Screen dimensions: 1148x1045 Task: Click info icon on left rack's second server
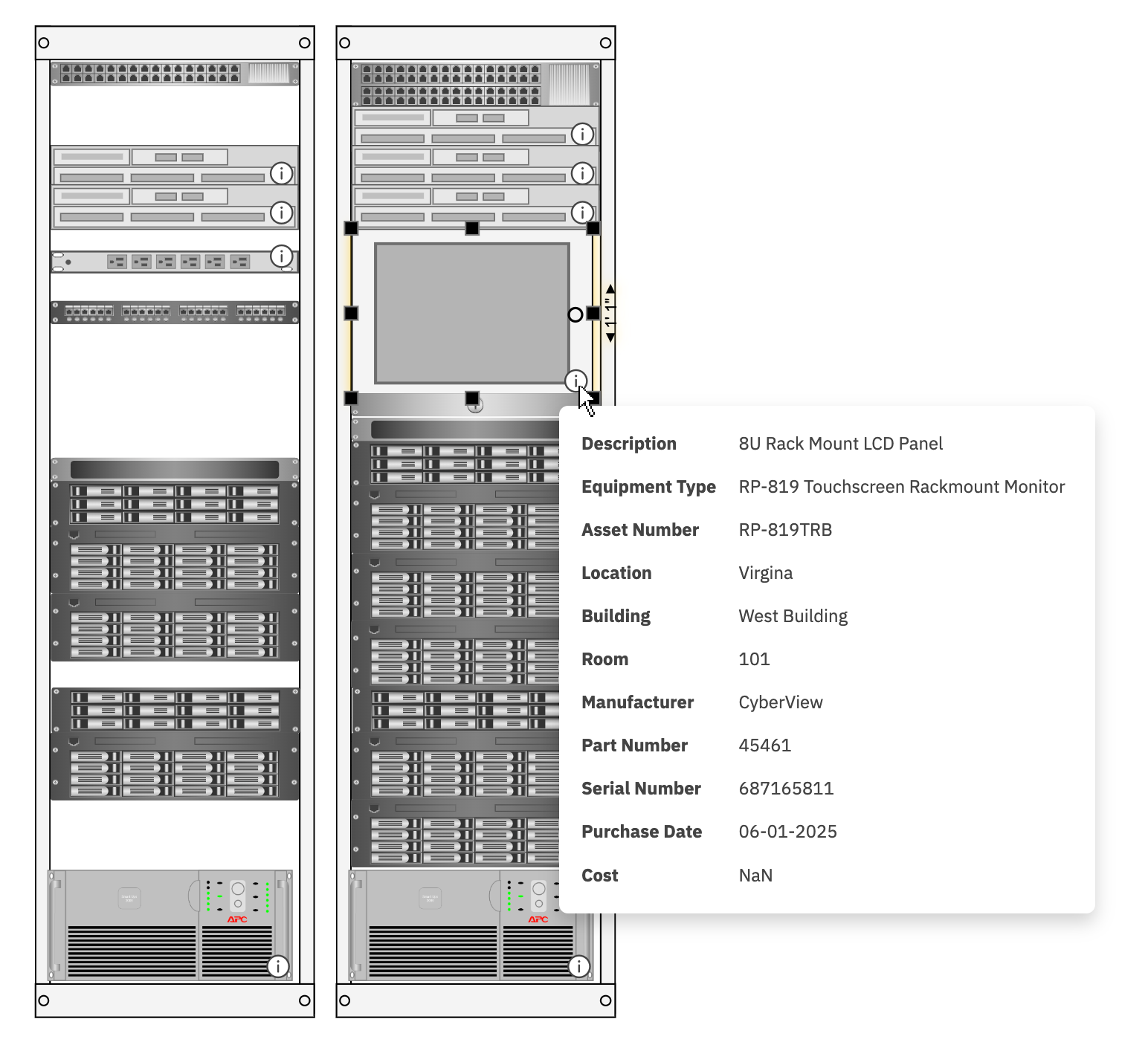click(281, 213)
